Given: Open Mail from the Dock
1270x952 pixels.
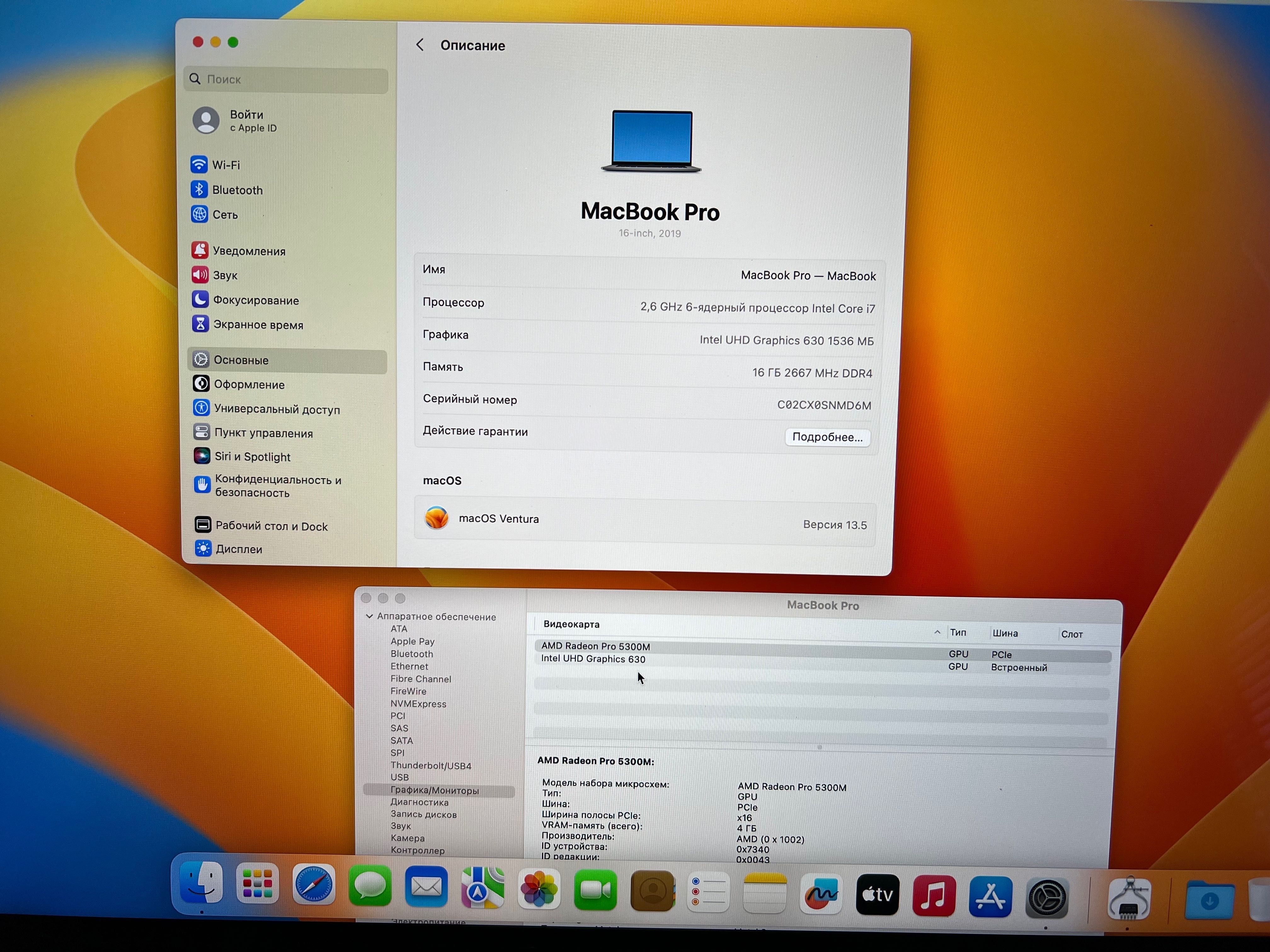Looking at the screenshot, I should (426, 888).
